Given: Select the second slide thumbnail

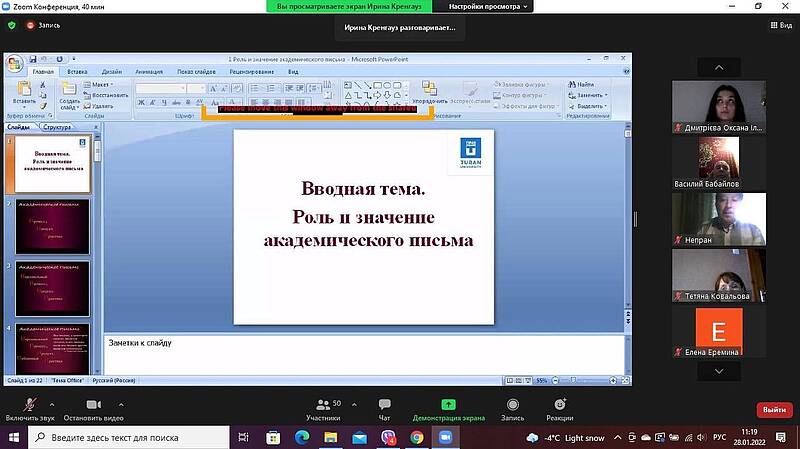Looking at the screenshot, I should [x=52, y=225].
